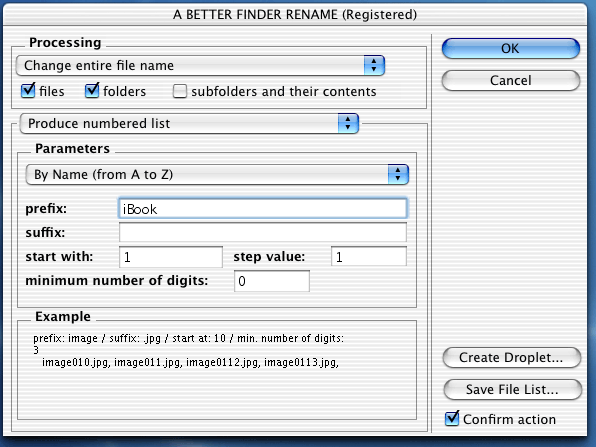
Task: Click Cancel to dismiss the dialog
Action: (x=510, y=81)
